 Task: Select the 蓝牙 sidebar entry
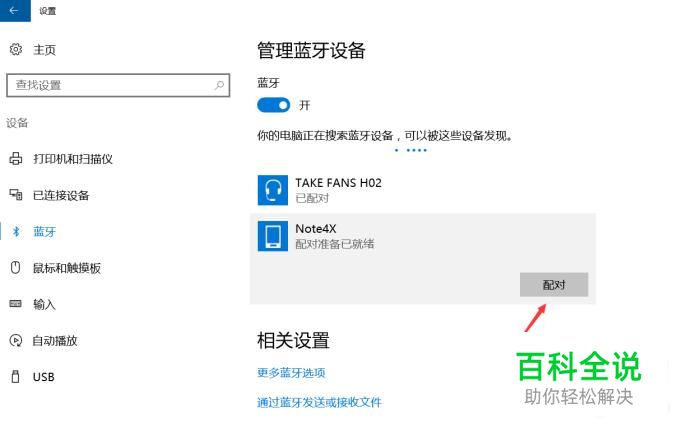click(x=45, y=231)
